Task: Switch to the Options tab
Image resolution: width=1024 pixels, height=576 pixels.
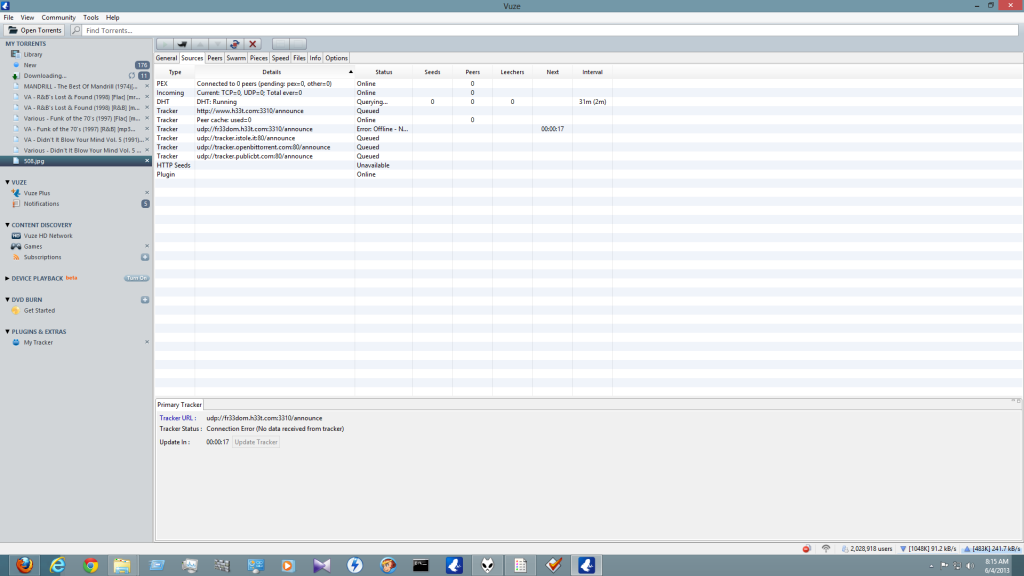Action: 336,58
